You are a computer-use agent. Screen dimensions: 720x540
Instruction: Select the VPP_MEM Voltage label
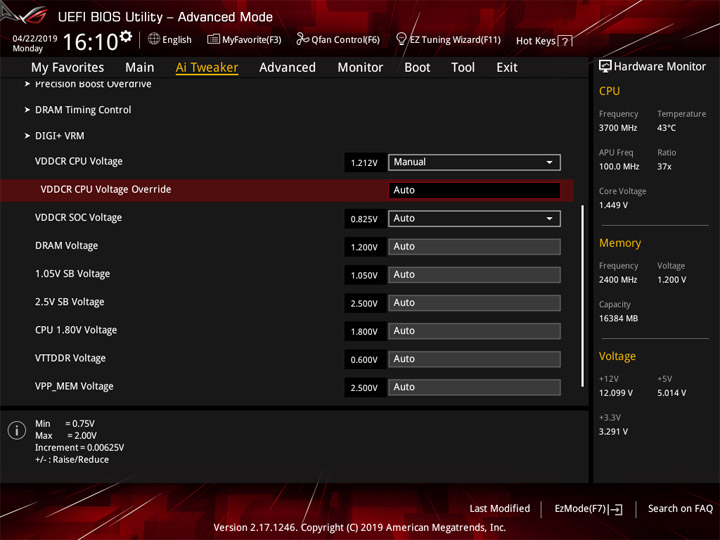point(74,387)
